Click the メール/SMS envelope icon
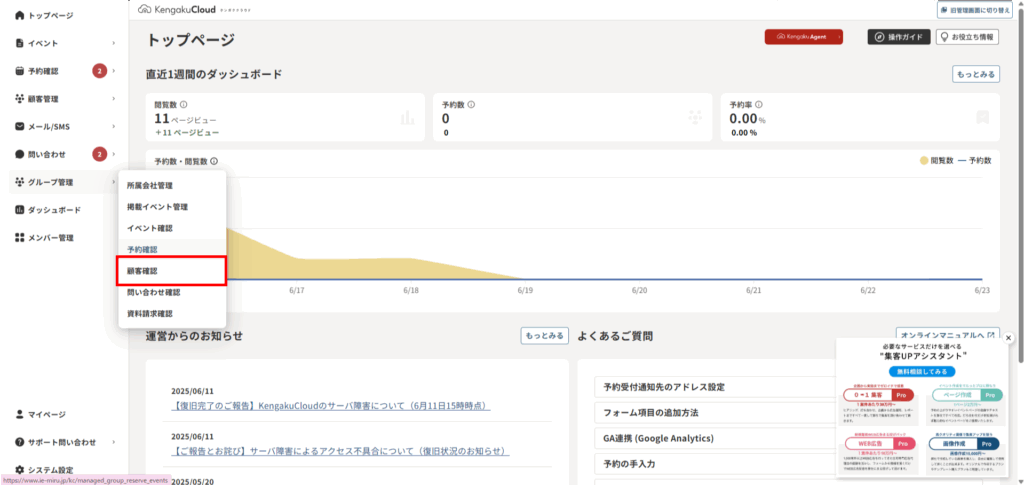1024x485 pixels. click(x=20, y=127)
